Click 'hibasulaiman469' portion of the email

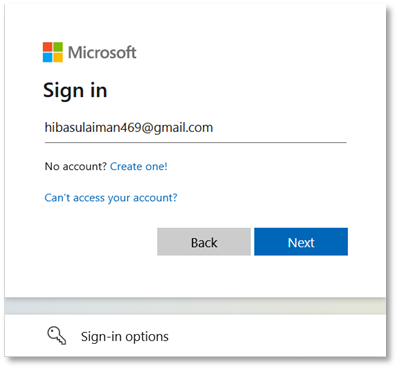click(93, 128)
